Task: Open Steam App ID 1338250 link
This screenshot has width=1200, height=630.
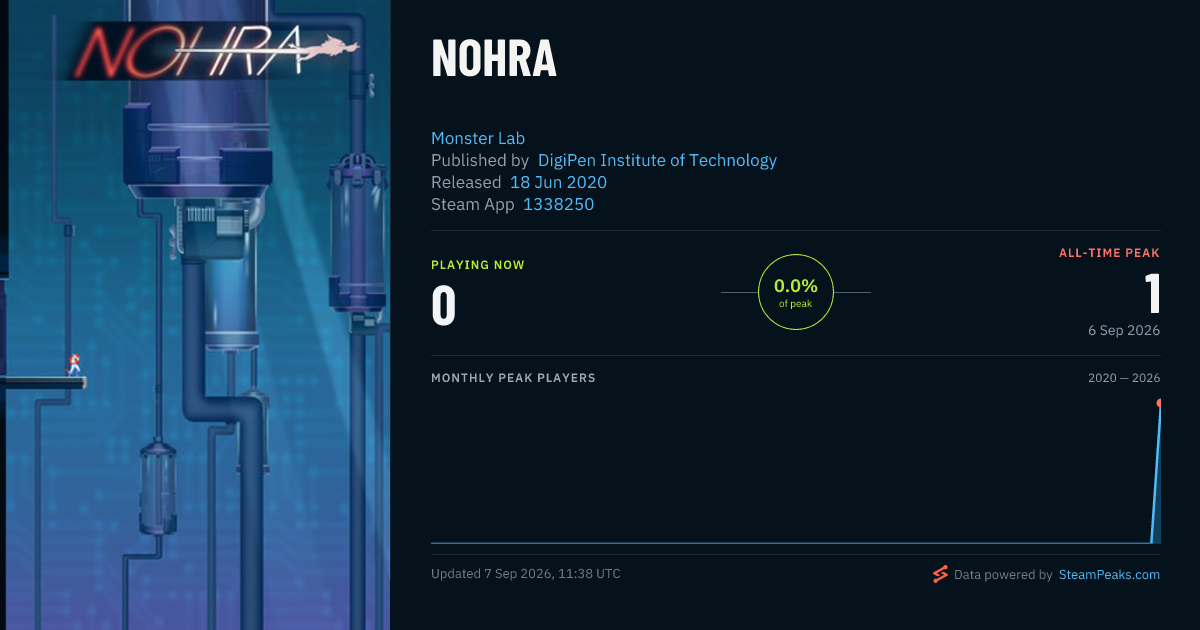Action: tap(559, 204)
